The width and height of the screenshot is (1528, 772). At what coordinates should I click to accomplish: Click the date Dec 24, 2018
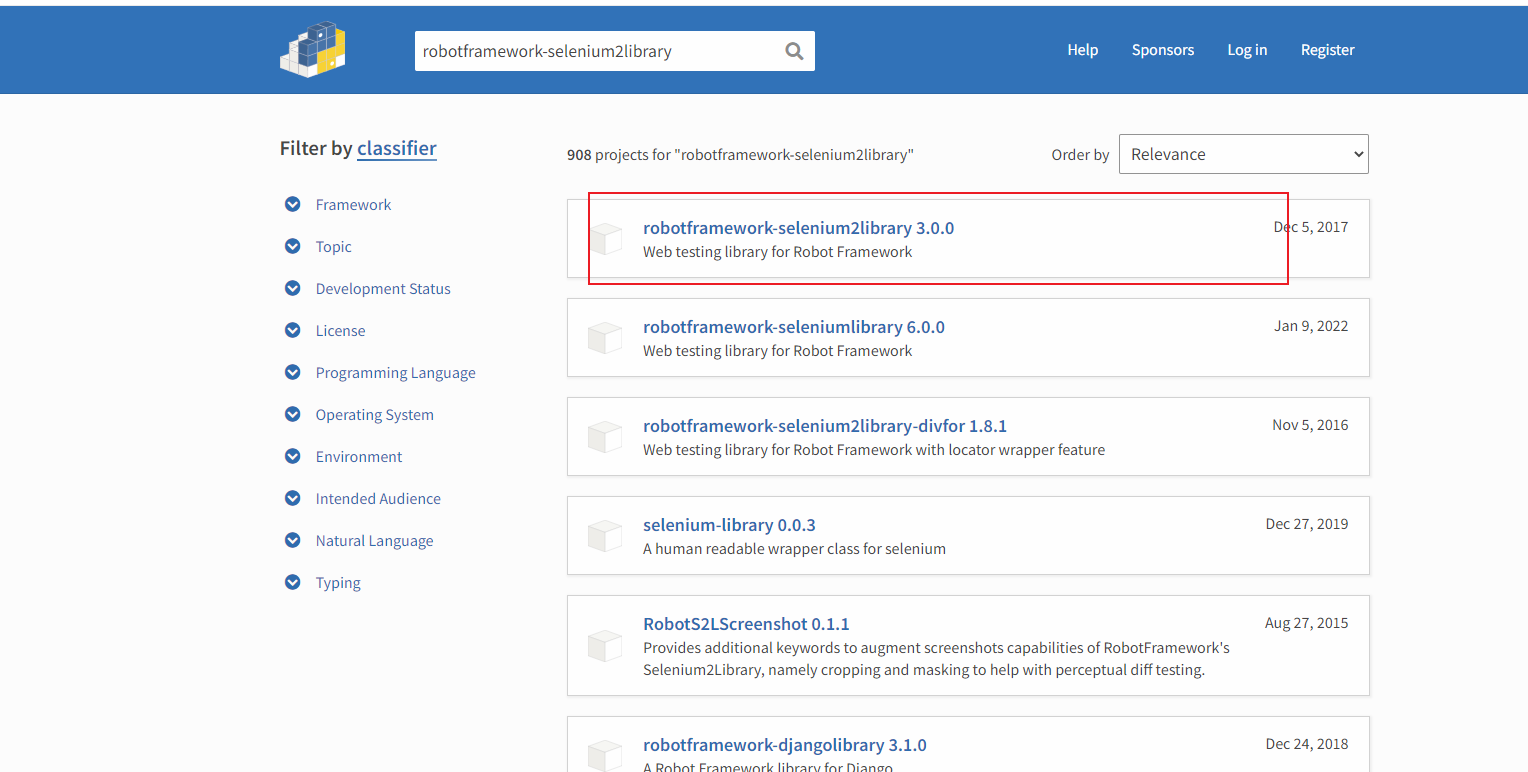[1307, 744]
